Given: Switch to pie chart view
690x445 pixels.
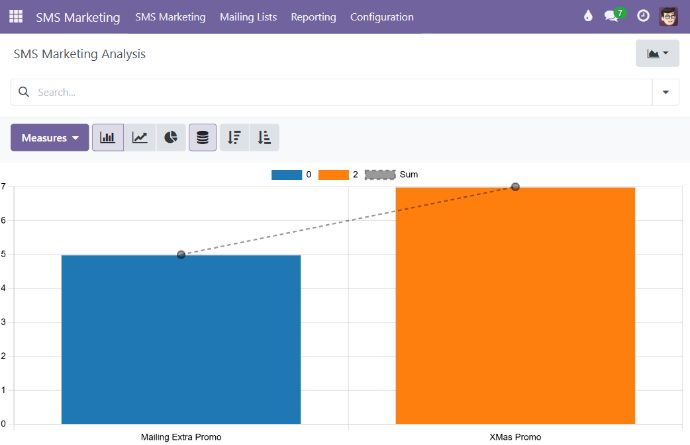Looking at the screenshot, I should pyautogui.click(x=171, y=138).
